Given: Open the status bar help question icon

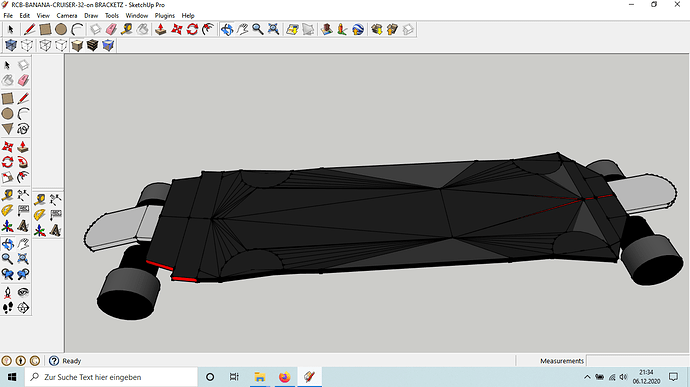Looking at the screenshot, I should coord(54,361).
